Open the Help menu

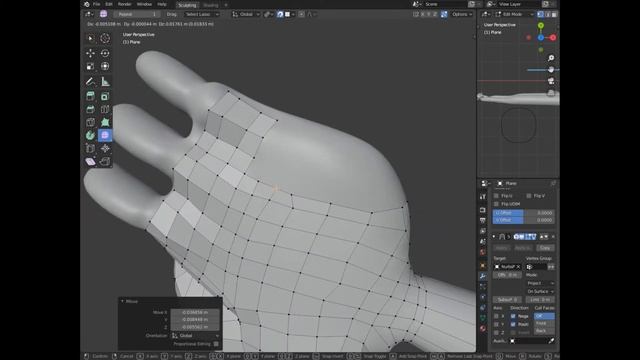coord(162,4)
